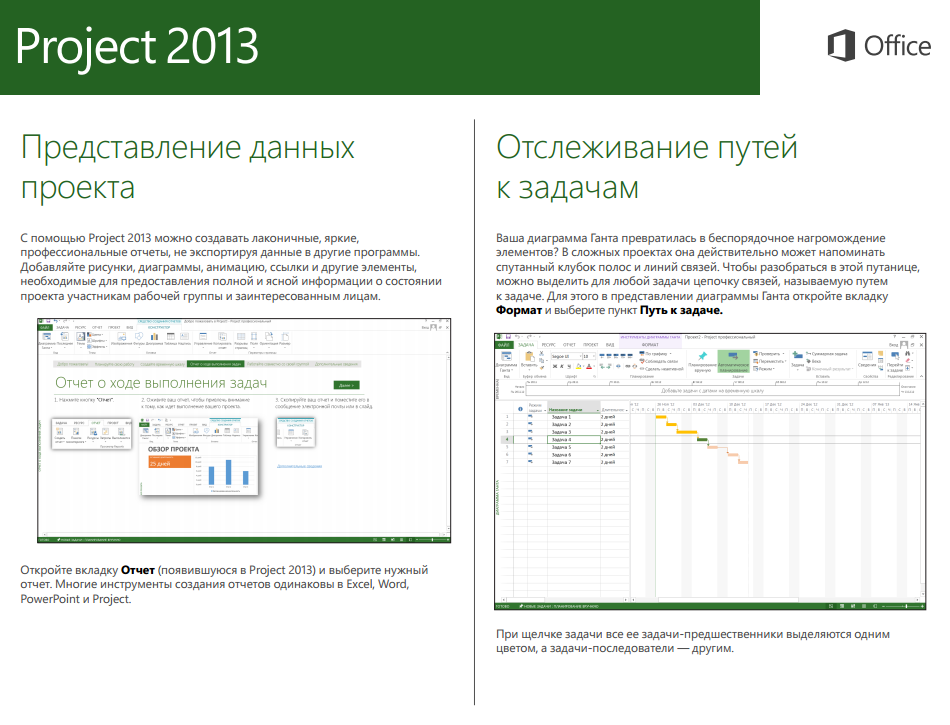Switch to the ОТЧЕТ tab in the Gantt screenshot

[x=569, y=345]
